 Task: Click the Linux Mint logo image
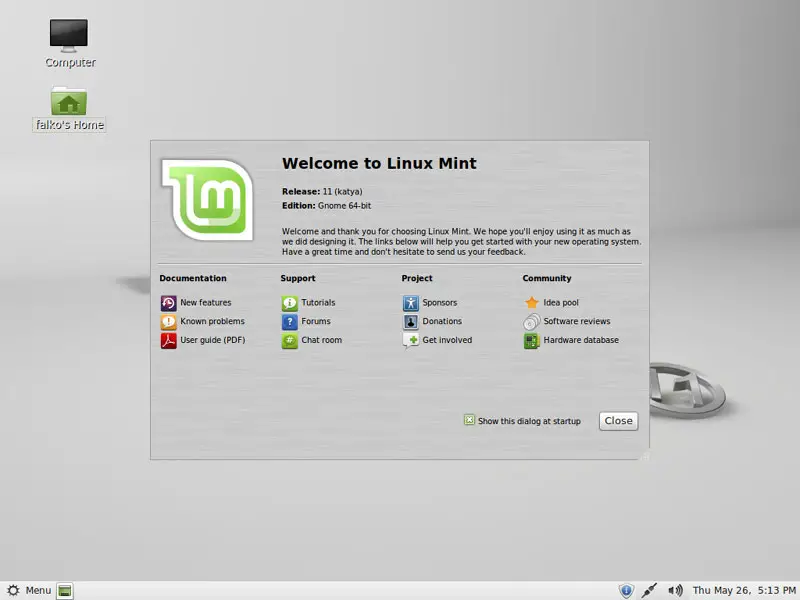point(207,199)
